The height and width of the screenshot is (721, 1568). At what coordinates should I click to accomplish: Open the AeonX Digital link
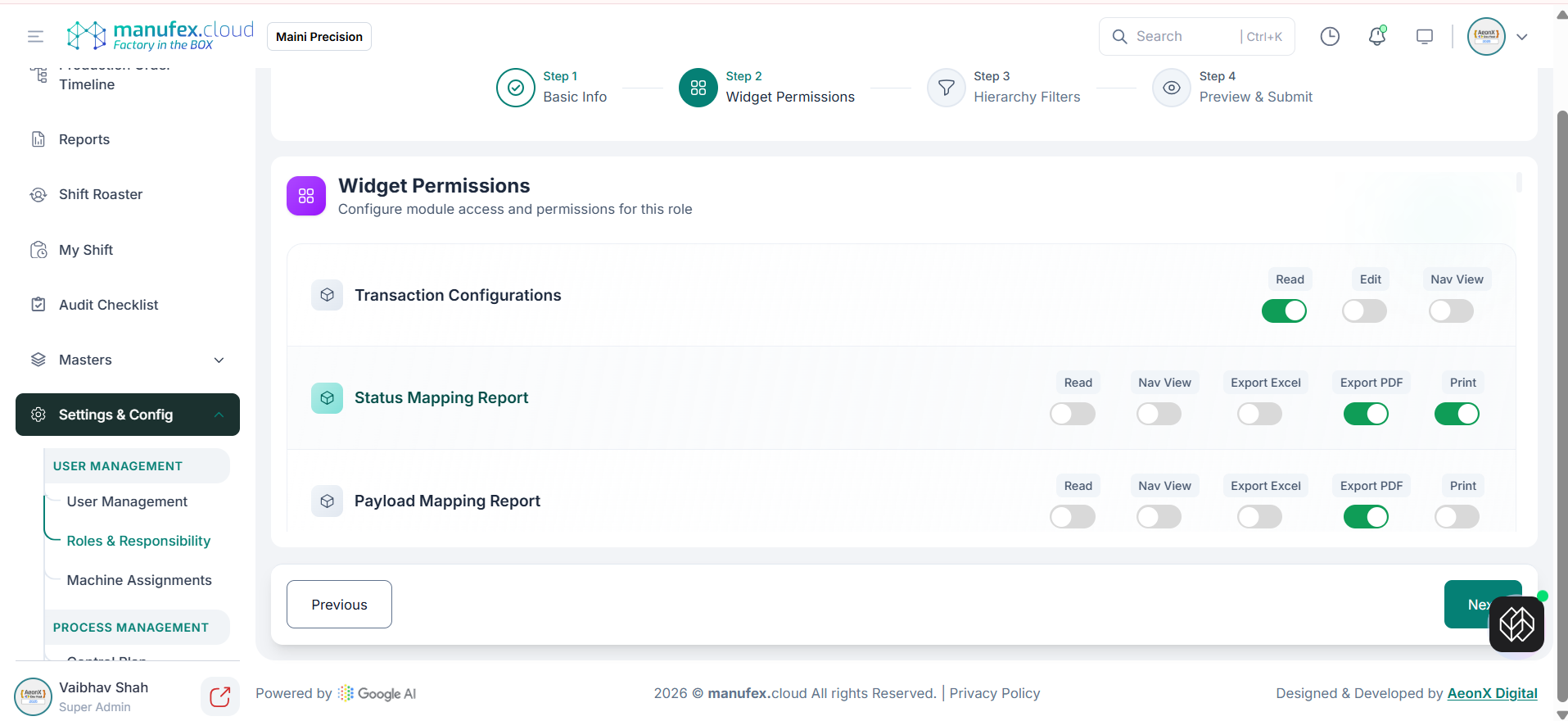(x=1492, y=693)
